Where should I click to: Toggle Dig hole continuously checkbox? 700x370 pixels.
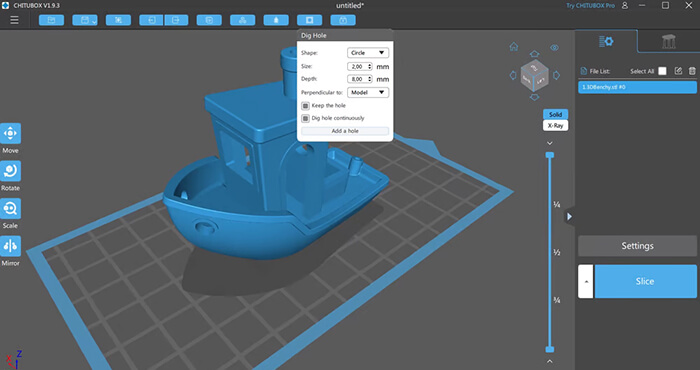pyautogui.click(x=305, y=118)
